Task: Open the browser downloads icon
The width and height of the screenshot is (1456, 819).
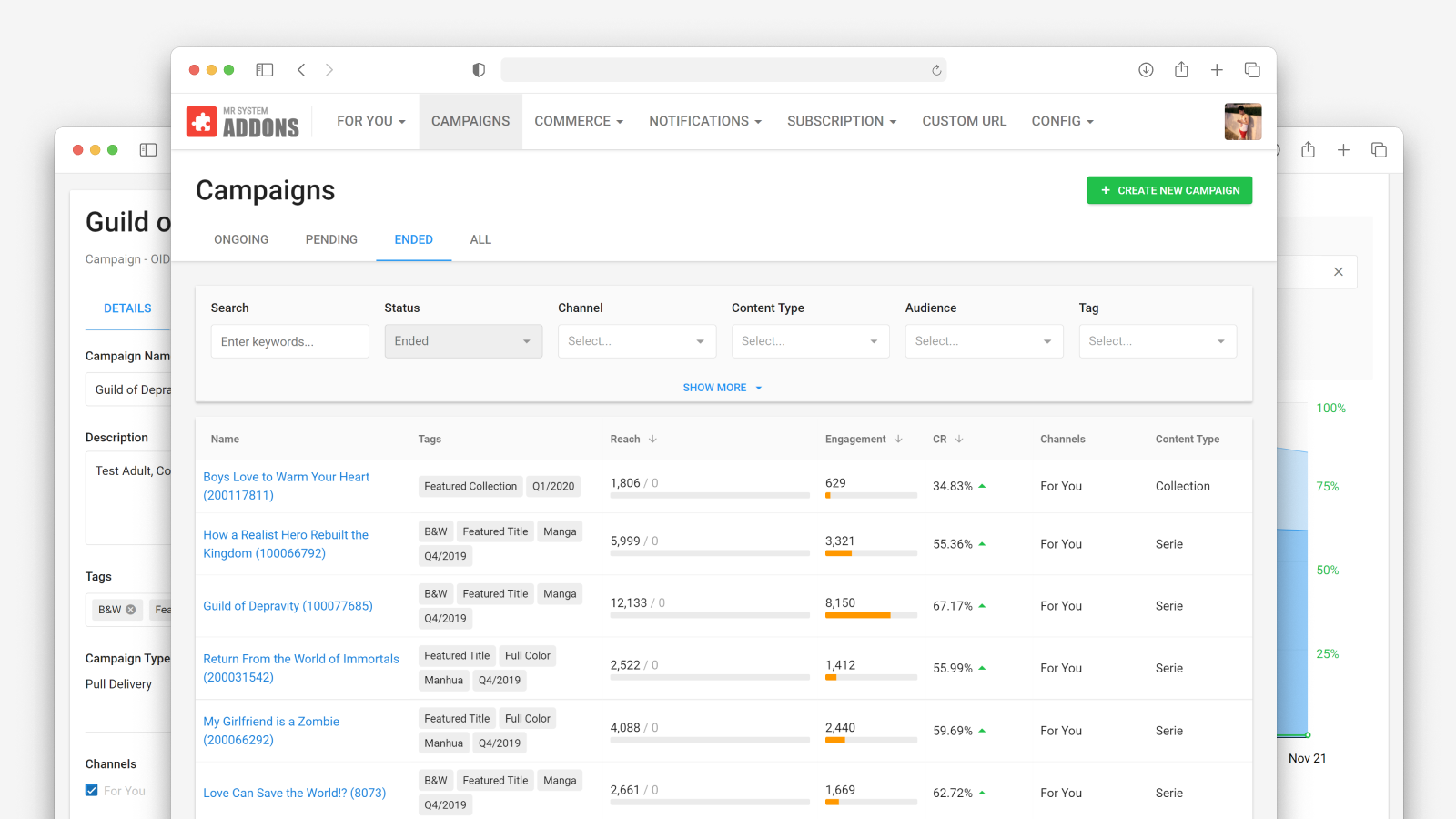Action: (1146, 70)
